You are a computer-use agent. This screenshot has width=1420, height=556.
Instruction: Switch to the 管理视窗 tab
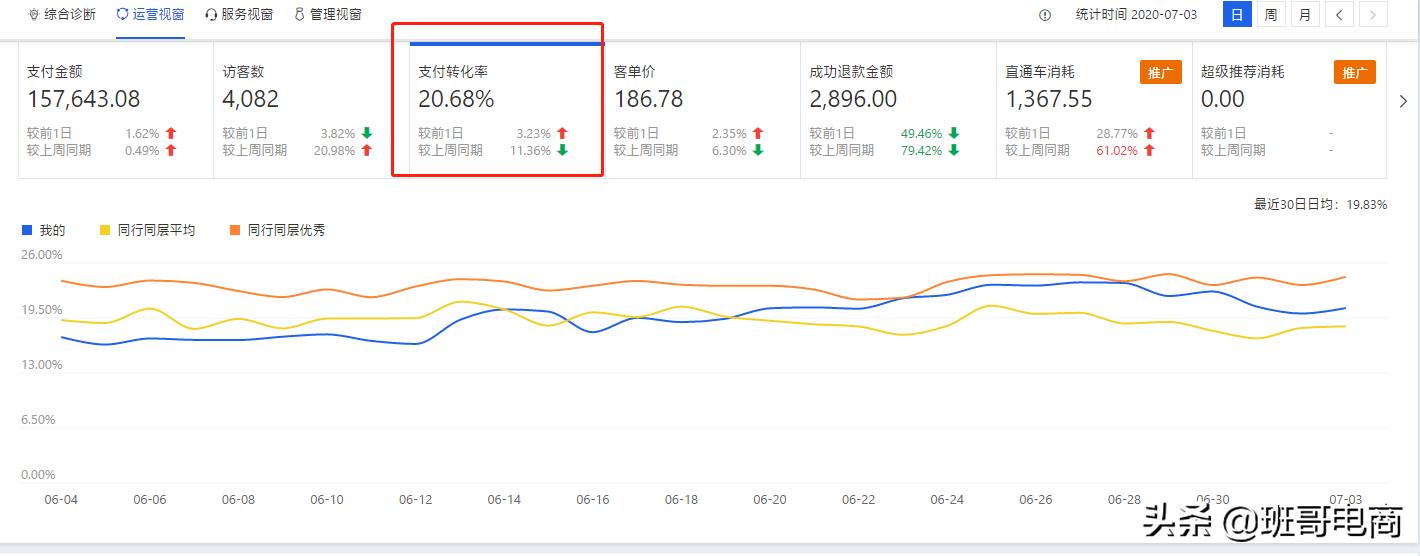(328, 15)
